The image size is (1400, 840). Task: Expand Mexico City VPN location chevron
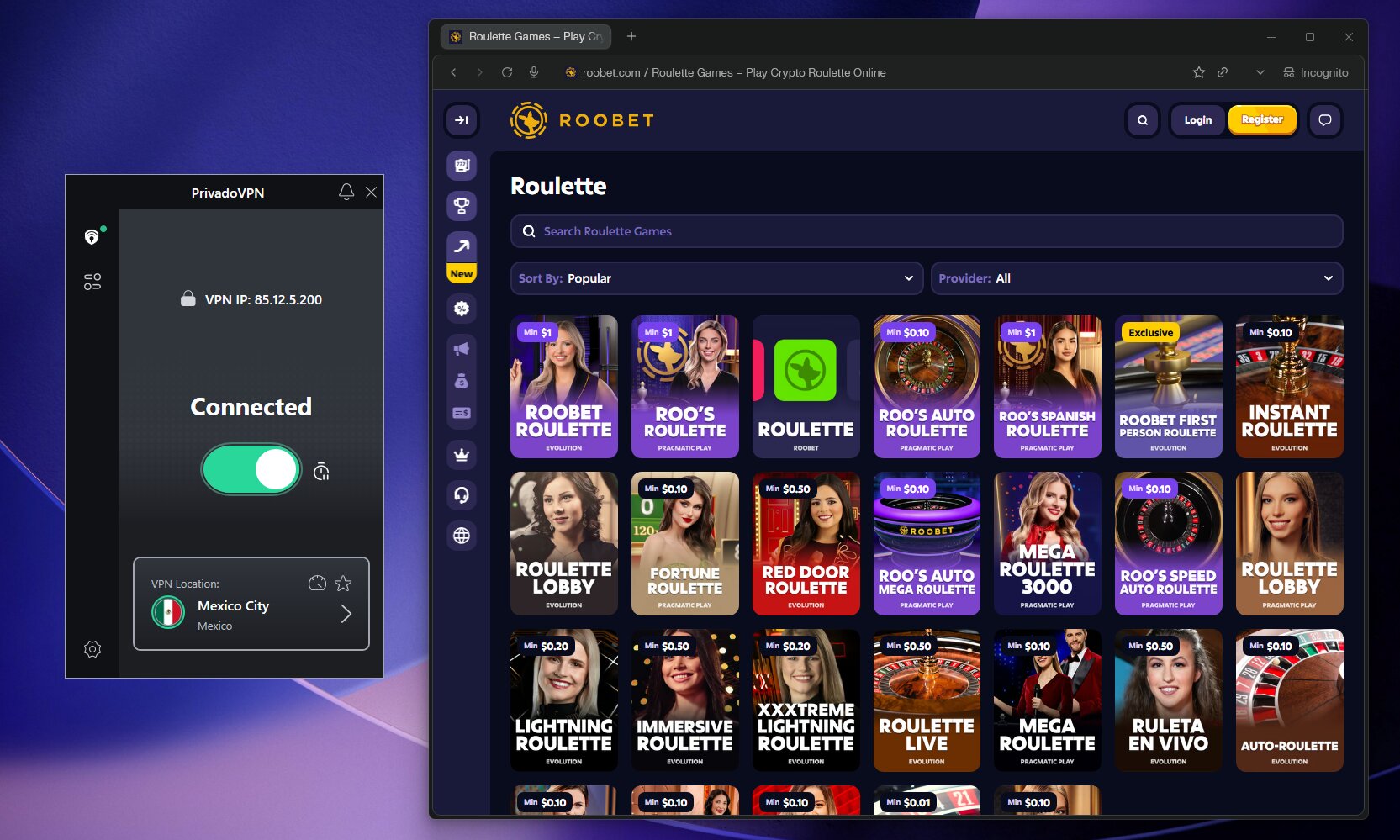(346, 614)
